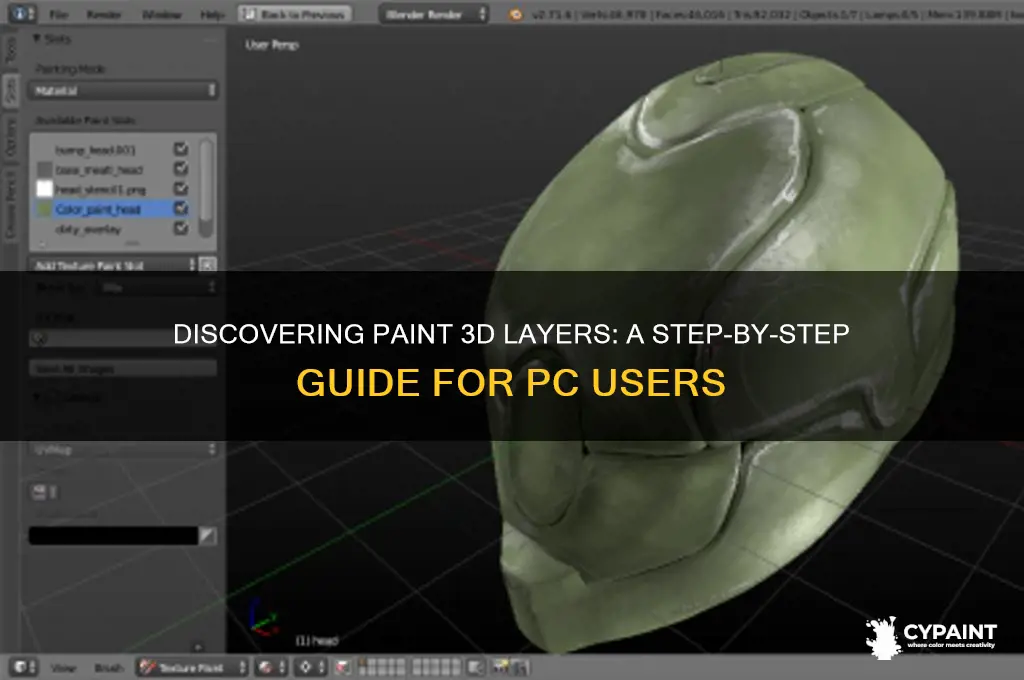The width and height of the screenshot is (1024, 680).
Task: Open the File menu
Action: click(58, 14)
